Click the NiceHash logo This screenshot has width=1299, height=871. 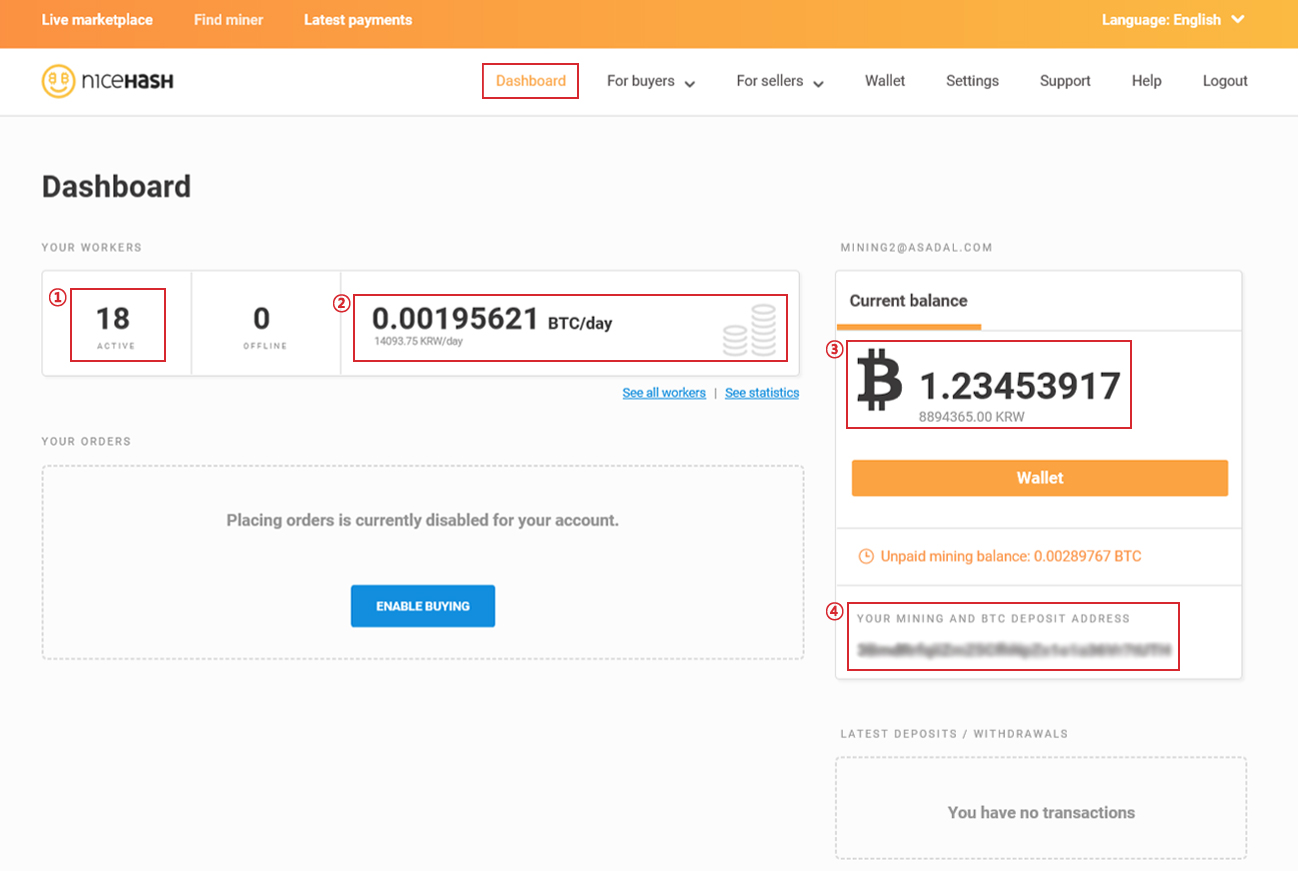[108, 81]
